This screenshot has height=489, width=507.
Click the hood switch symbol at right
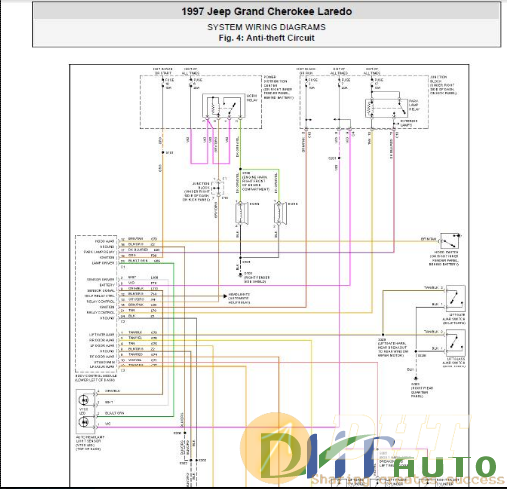point(449,241)
